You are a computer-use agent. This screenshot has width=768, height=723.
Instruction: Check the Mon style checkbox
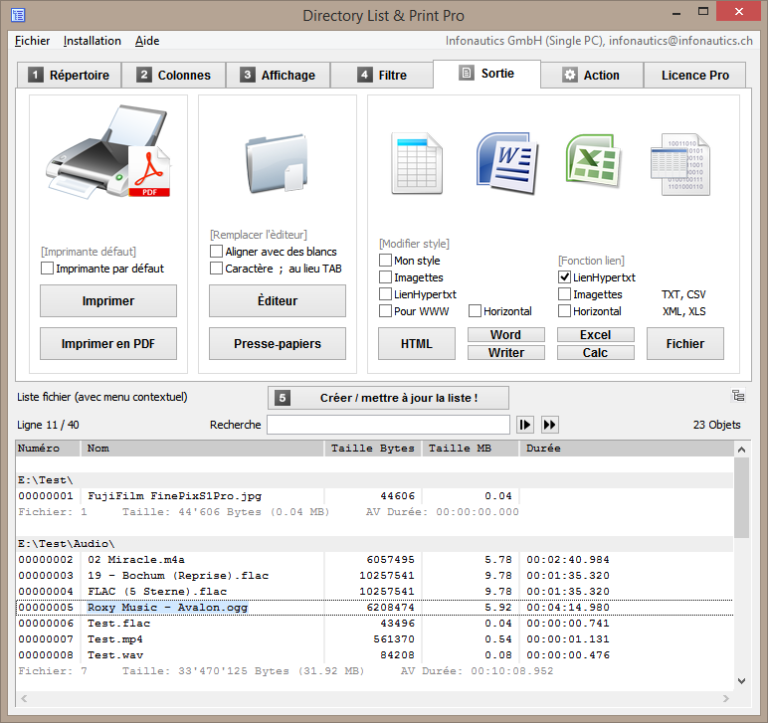386,261
